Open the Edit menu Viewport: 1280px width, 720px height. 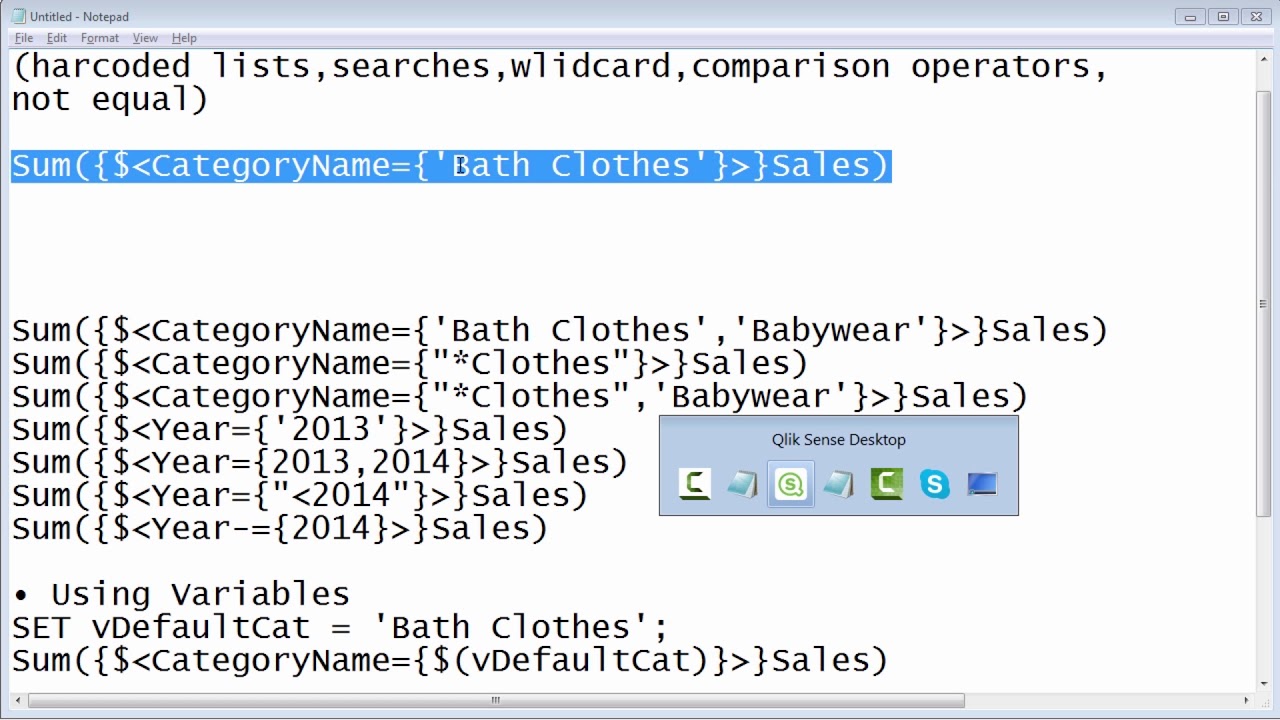57,38
